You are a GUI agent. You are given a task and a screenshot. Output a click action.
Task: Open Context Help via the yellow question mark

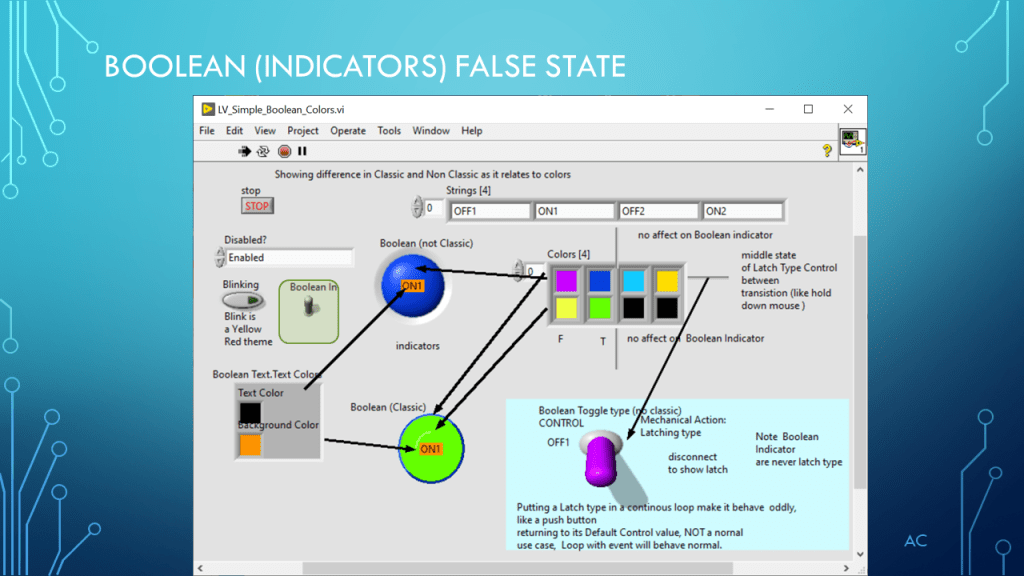point(827,150)
